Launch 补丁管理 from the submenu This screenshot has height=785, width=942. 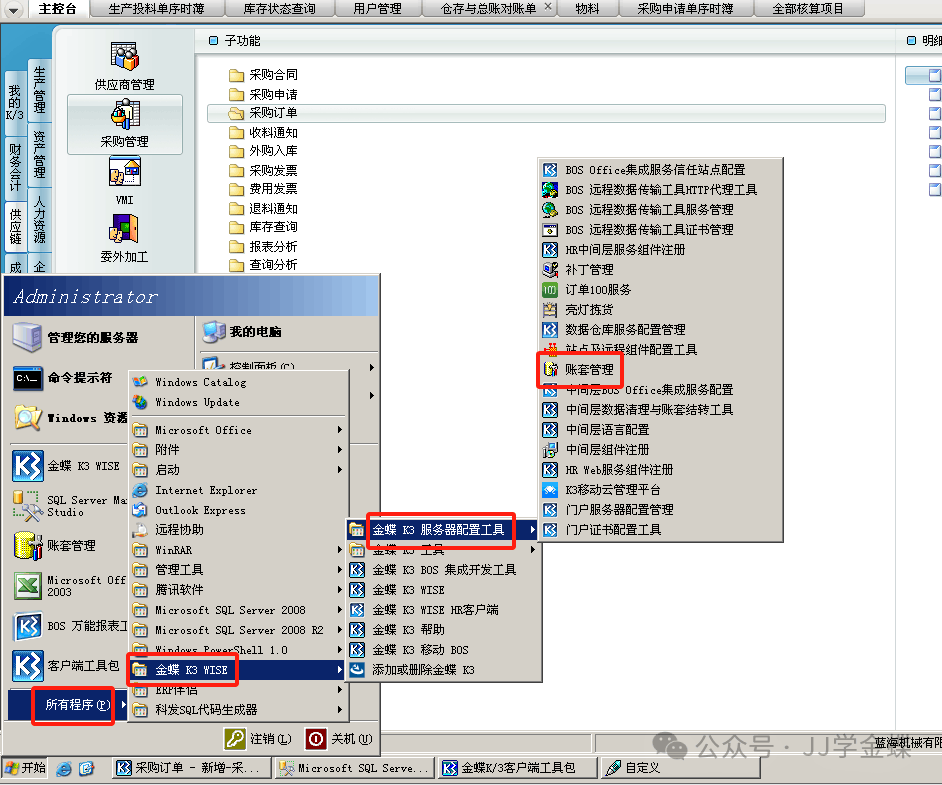pyautogui.click(x=589, y=270)
